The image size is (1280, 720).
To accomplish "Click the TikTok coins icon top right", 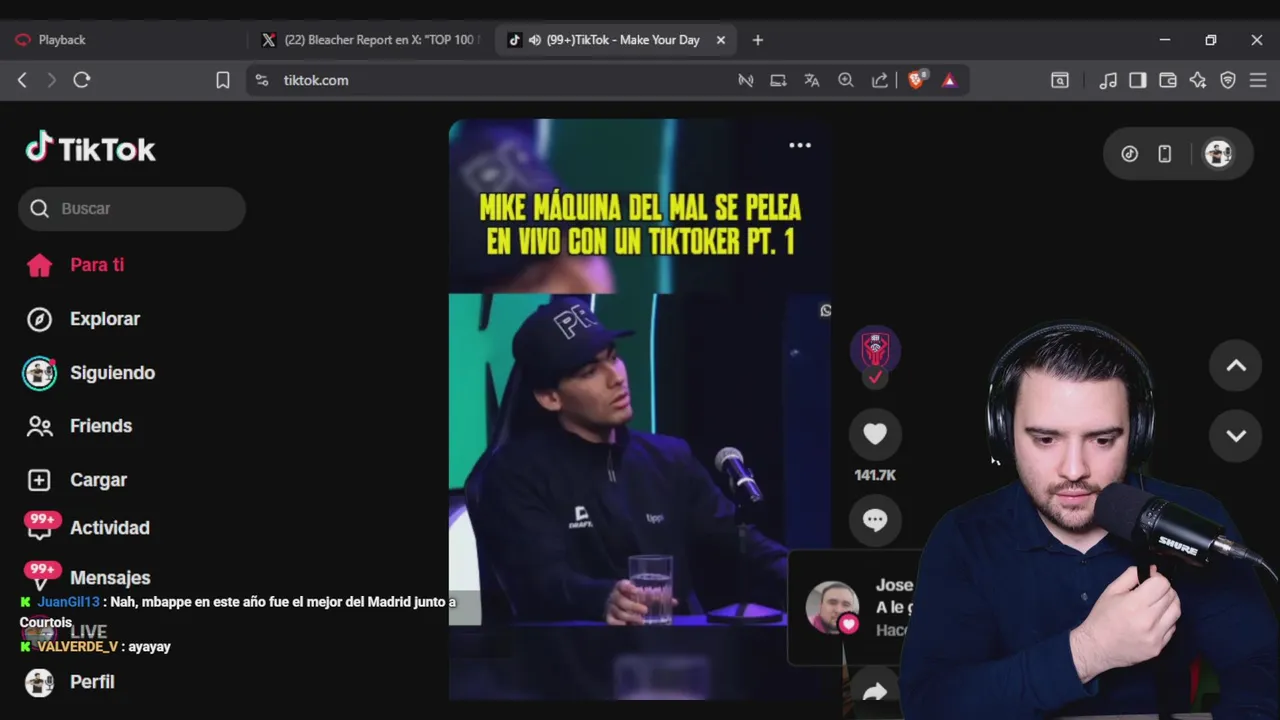I will pos(1130,154).
